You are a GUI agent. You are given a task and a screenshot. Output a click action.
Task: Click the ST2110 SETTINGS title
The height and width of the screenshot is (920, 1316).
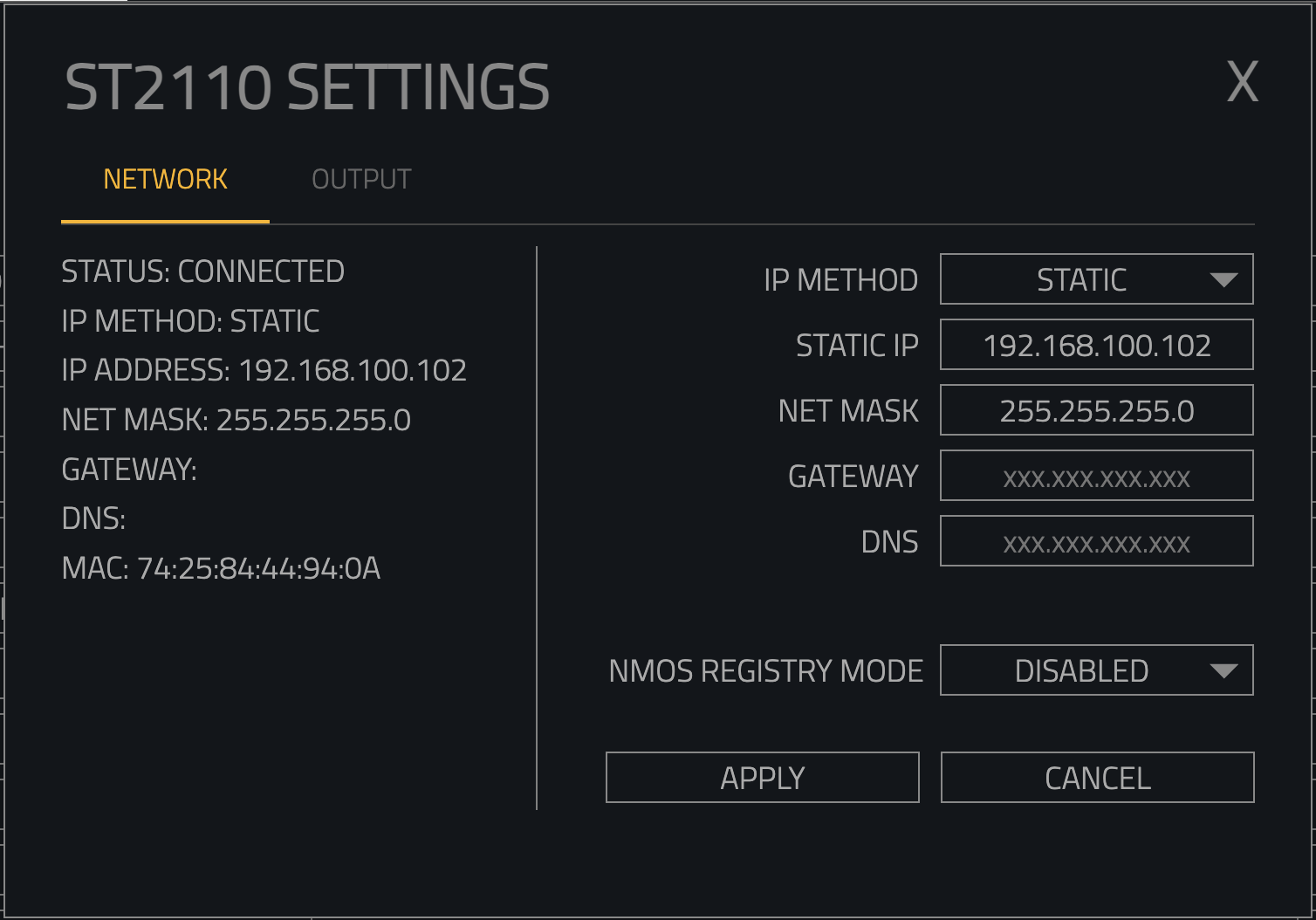[x=307, y=87]
